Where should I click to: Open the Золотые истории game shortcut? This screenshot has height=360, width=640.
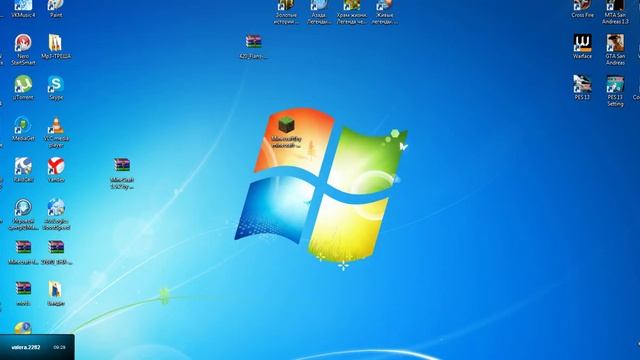(286, 12)
